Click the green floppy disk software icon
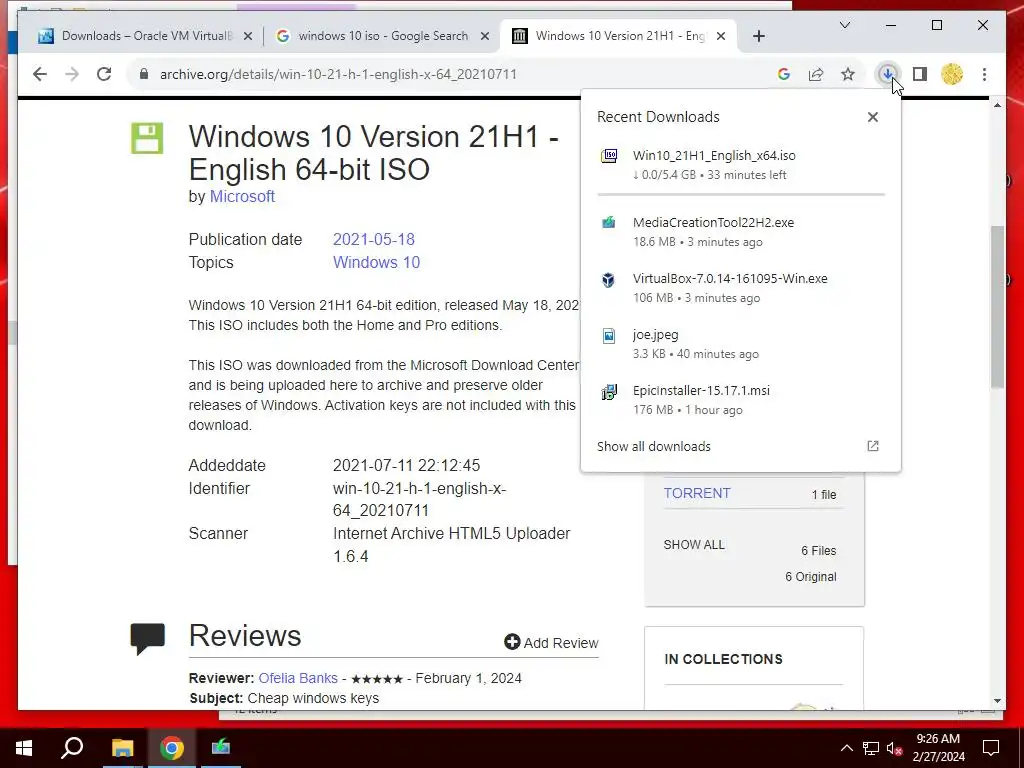 click(147, 138)
